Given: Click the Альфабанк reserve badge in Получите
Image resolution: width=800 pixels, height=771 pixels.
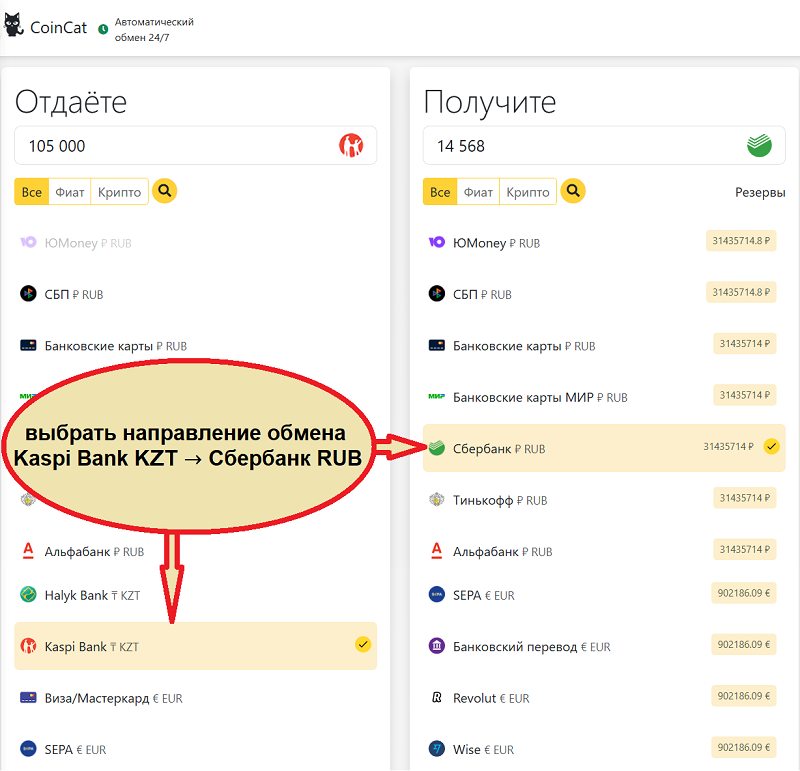Looking at the screenshot, I should pyautogui.click(x=744, y=549).
